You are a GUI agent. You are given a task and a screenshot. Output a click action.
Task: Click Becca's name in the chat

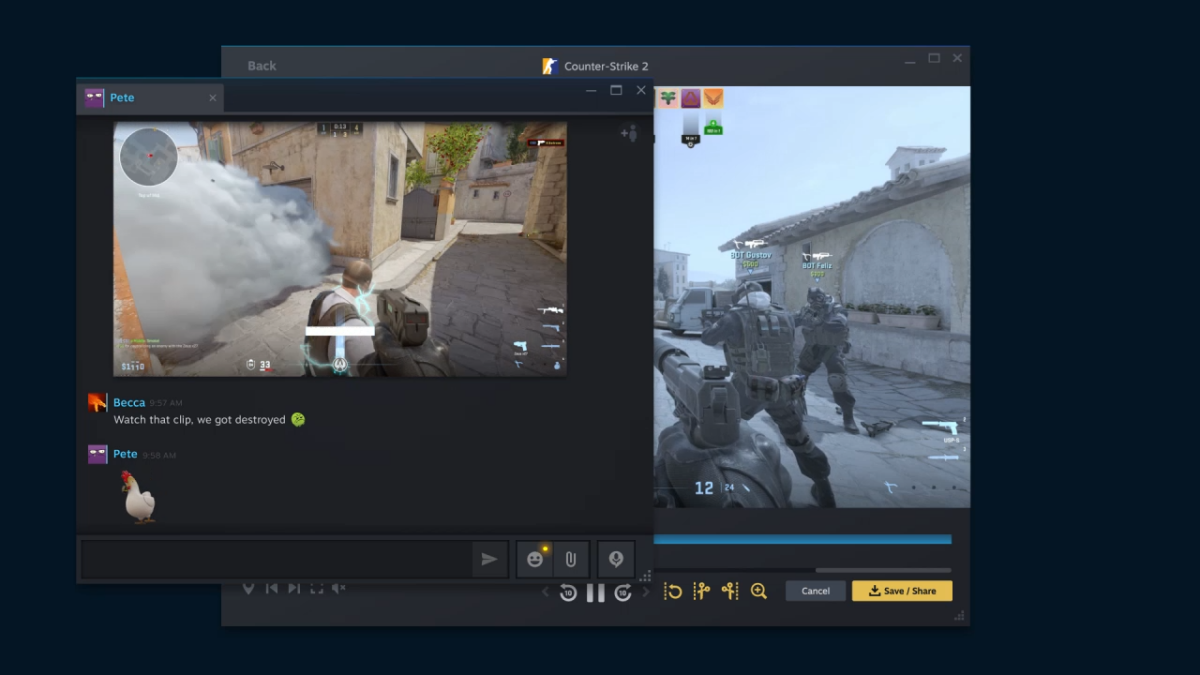(x=129, y=402)
